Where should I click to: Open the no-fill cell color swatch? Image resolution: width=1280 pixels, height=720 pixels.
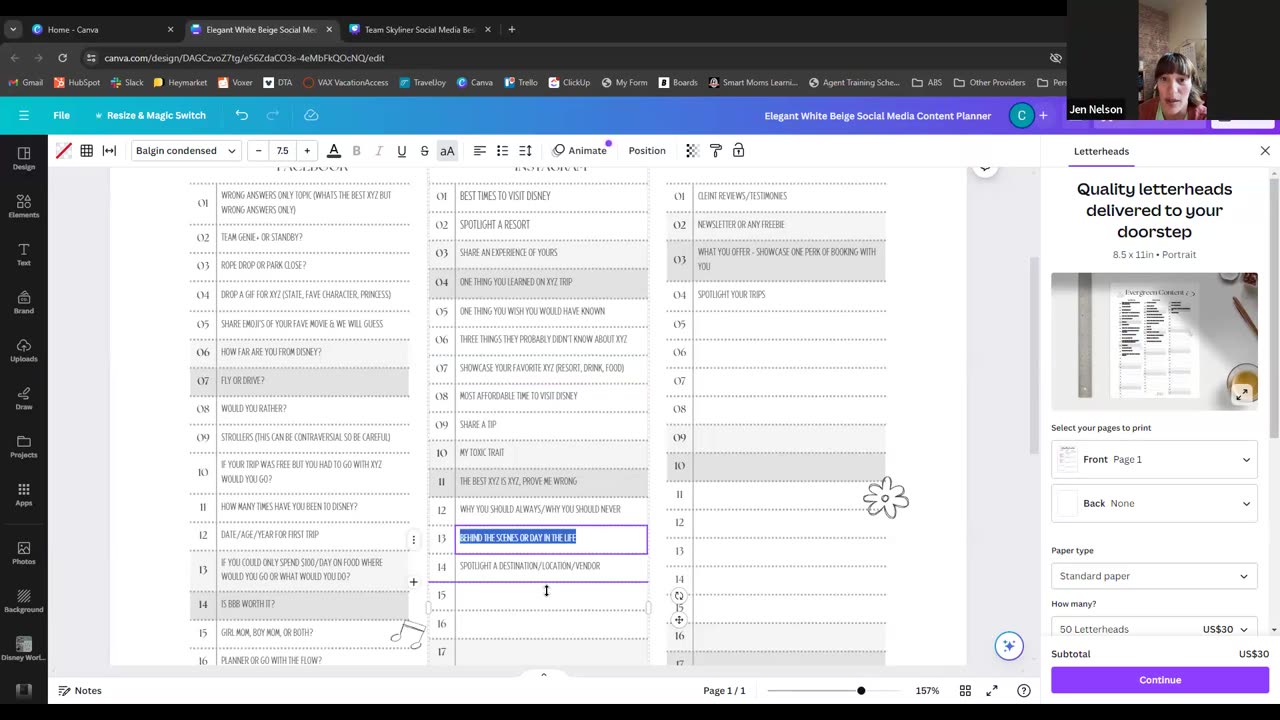pos(64,150)
